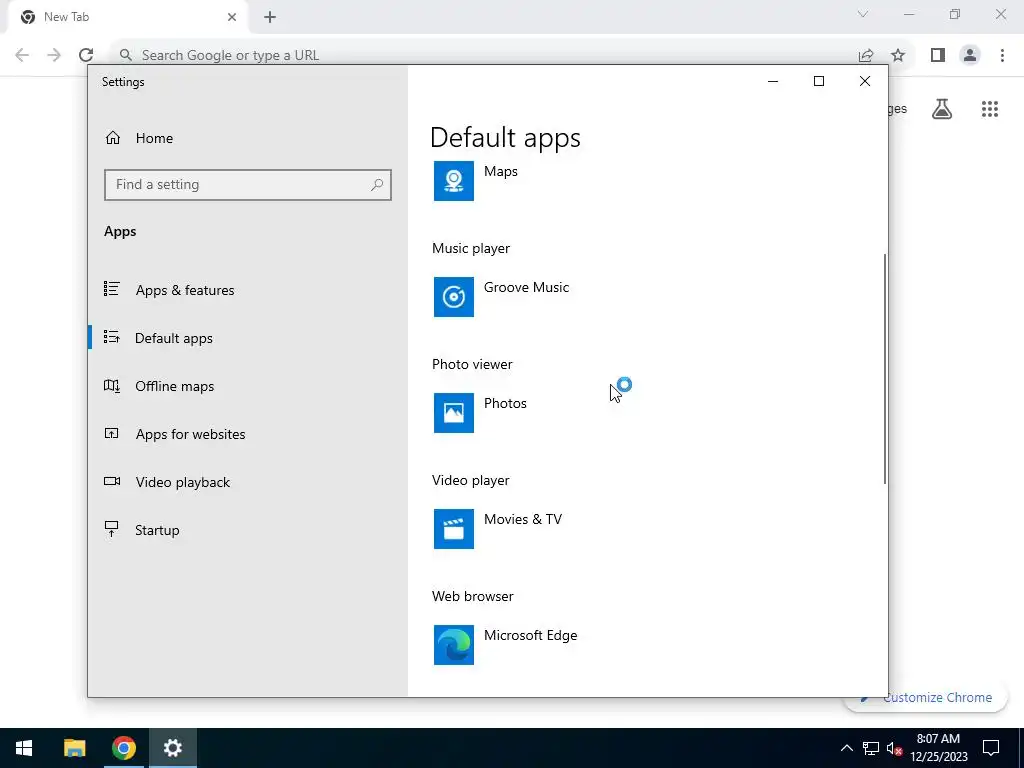Select Default apps in sidebar
This screenshot has height=768, width=1024.
(248, 338)
